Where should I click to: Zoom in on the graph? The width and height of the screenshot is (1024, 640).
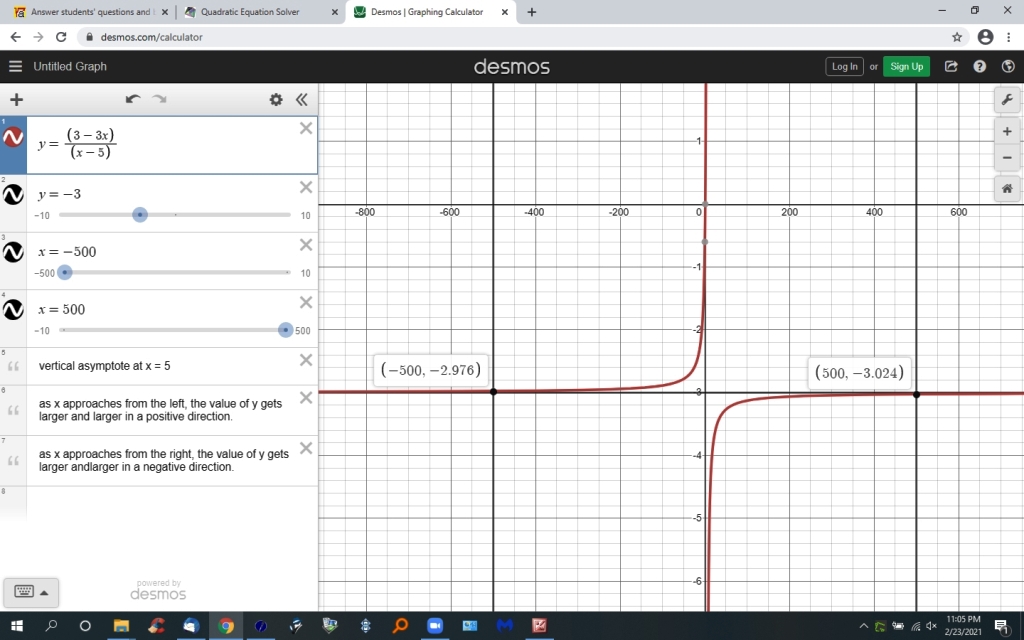(x=1007, y=131)
